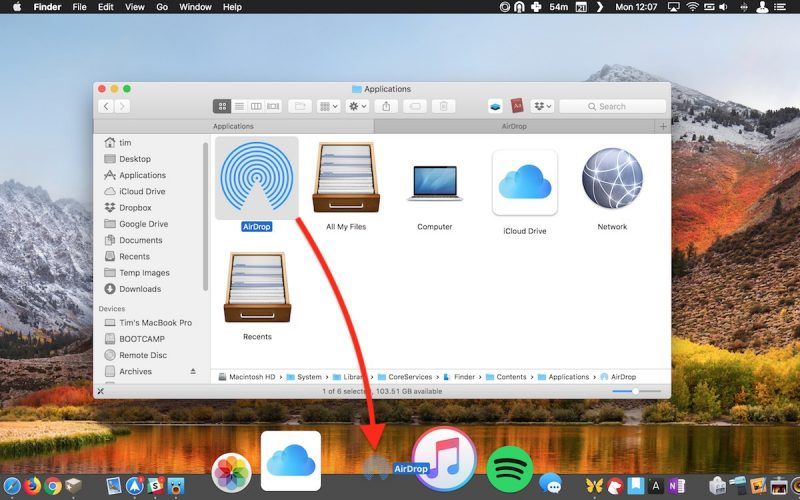Image resolution: width=800 pixels, height=500 pixels.
Task: Switch to list view mode
Action: click(239, 106)
